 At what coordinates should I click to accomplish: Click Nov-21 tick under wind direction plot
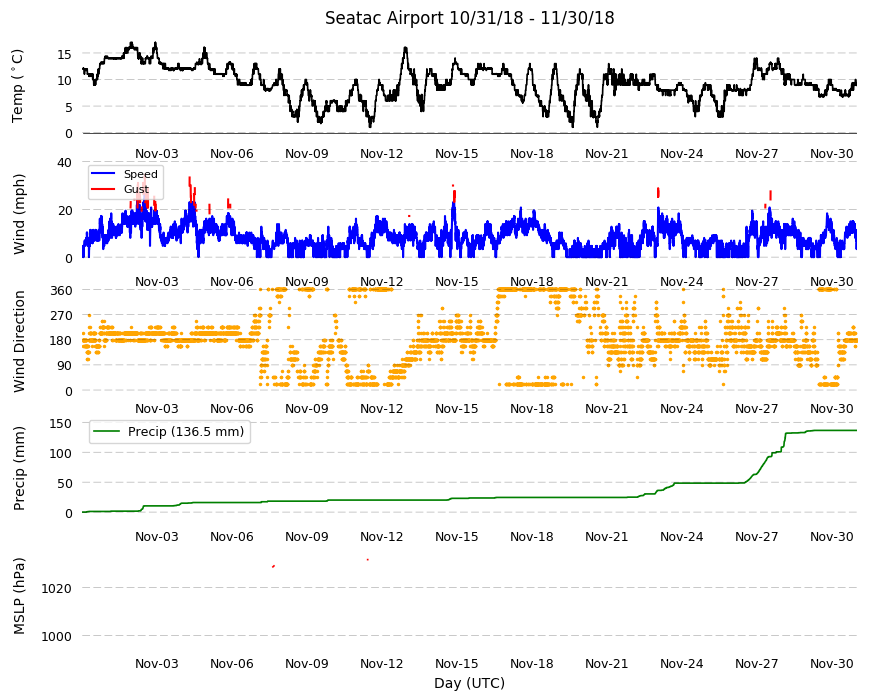pos(606,409)
